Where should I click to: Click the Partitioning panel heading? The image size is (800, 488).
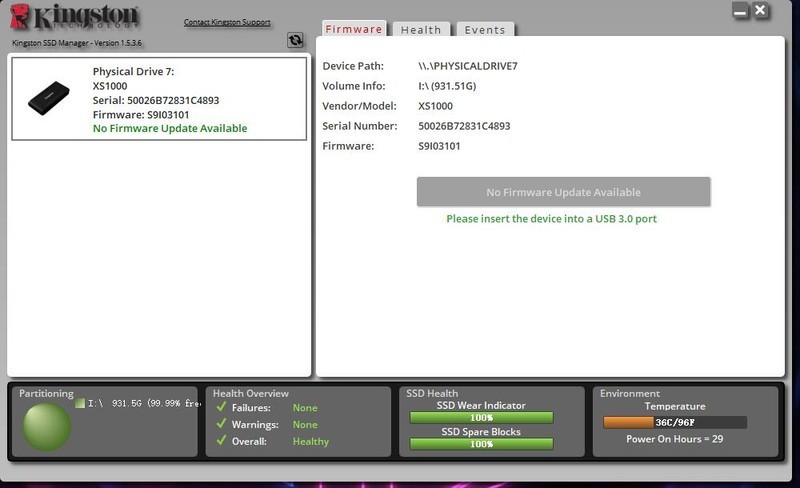coord(46,393)
